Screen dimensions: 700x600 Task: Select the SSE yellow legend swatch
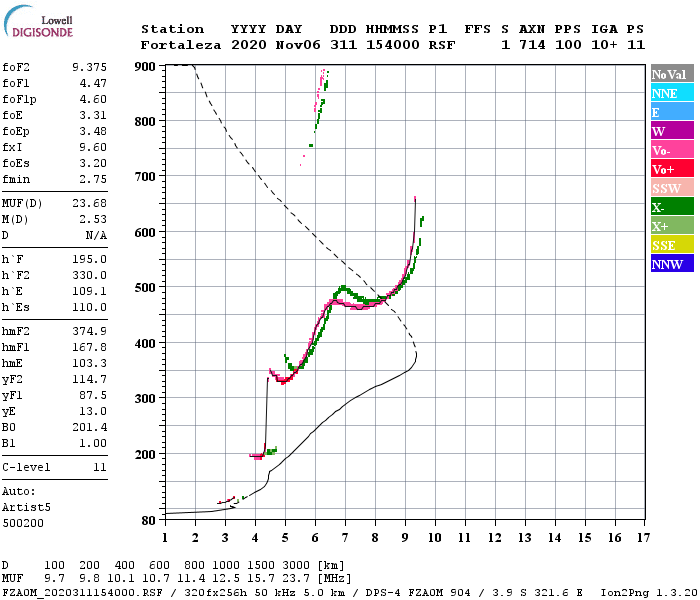pyautogui.click(x=672, y=245)
